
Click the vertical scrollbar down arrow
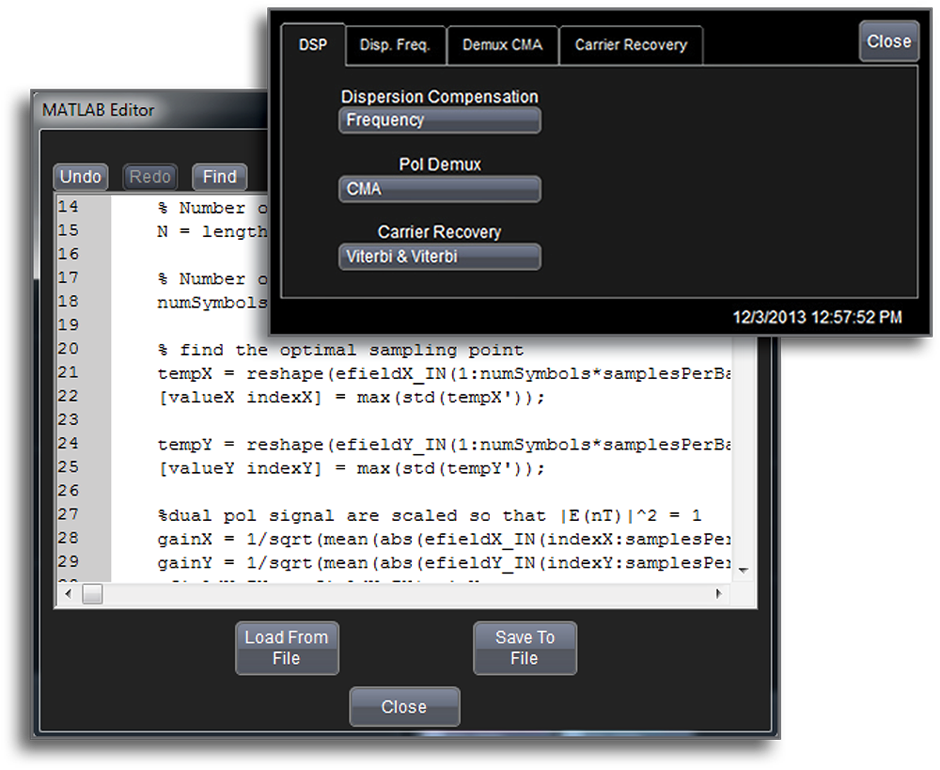click(x=743, y=570)
